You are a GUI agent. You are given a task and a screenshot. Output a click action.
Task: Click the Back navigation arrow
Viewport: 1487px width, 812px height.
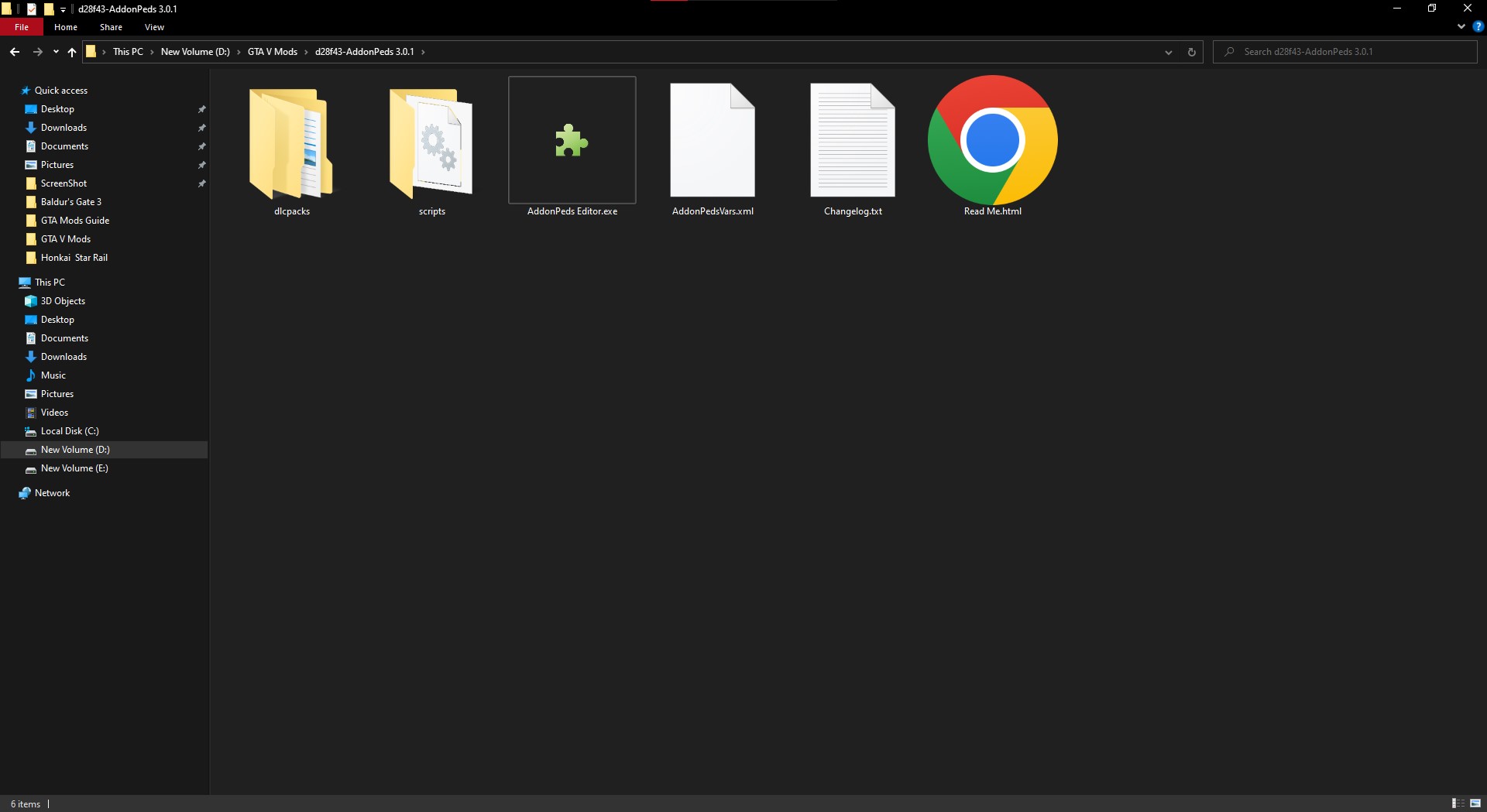click(x=15, y=52)
